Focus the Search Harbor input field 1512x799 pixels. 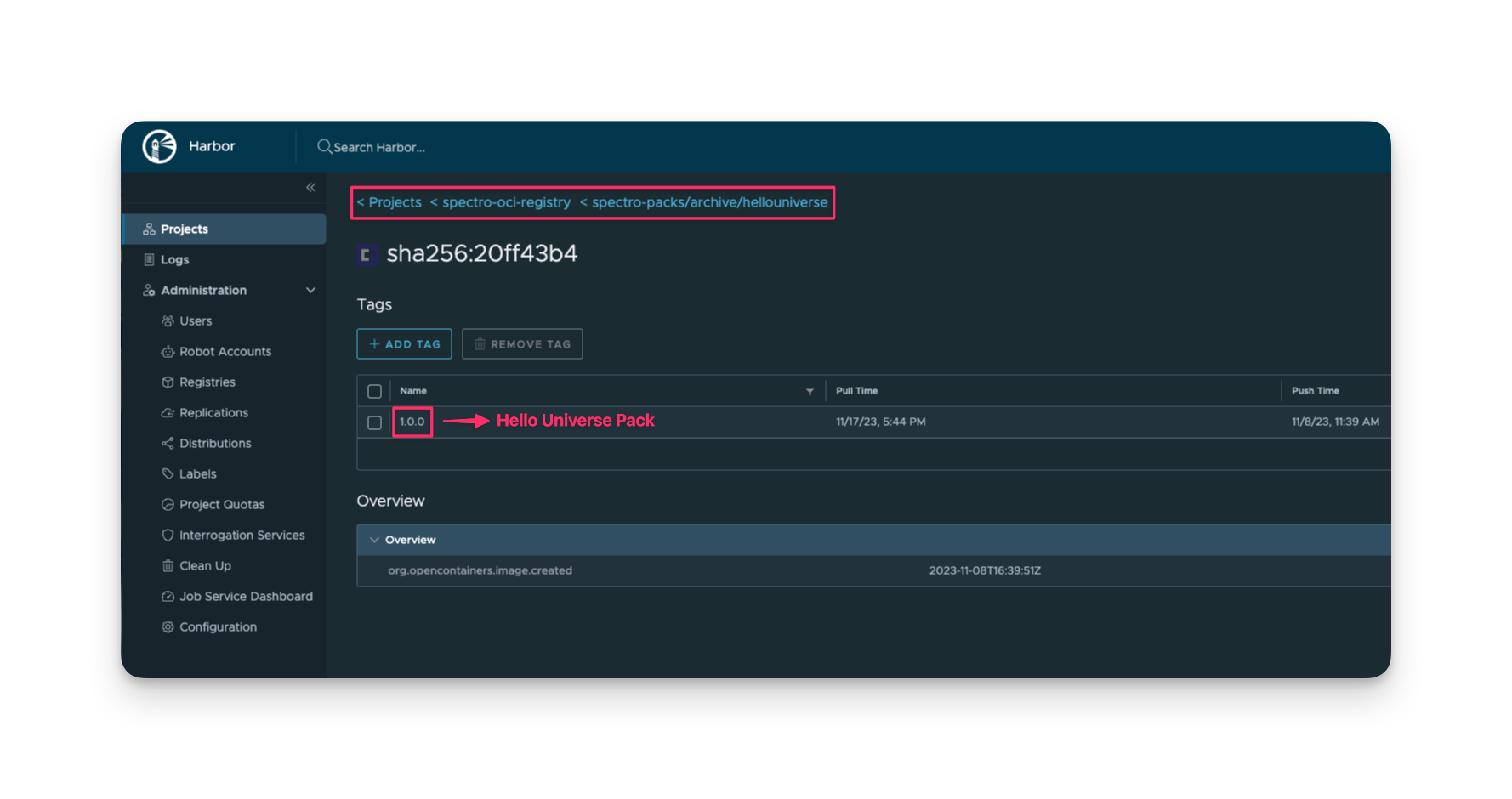pyautogui.click(x=379, y=148)
